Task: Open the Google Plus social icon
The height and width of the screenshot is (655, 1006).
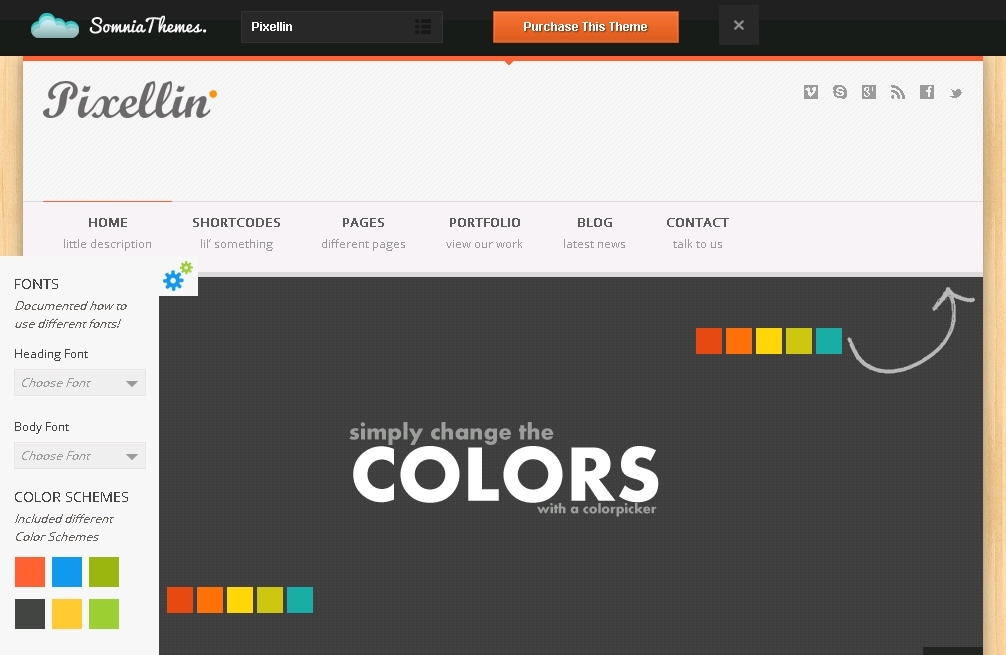Action: (x=869, y=92)
